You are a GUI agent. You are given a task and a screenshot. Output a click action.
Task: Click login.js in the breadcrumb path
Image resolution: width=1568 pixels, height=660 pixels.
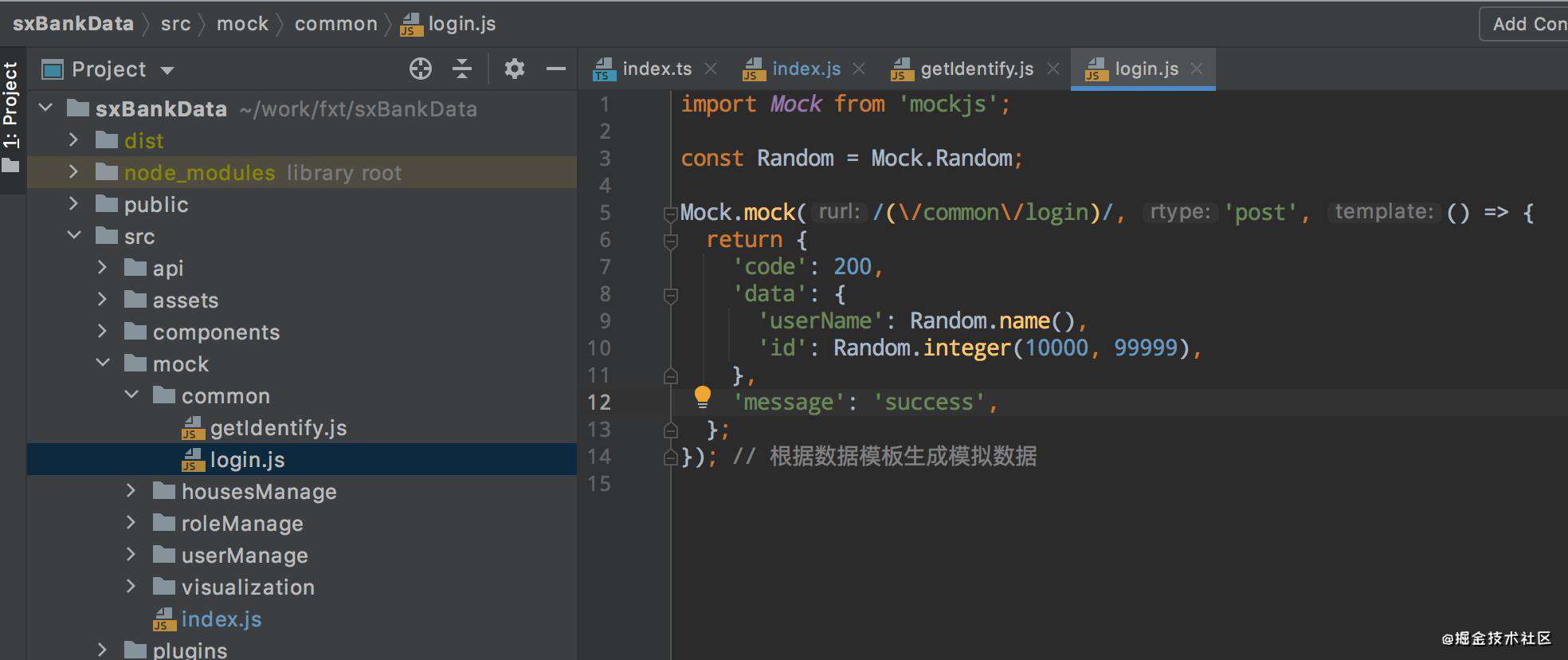click(x=448, y=24)
